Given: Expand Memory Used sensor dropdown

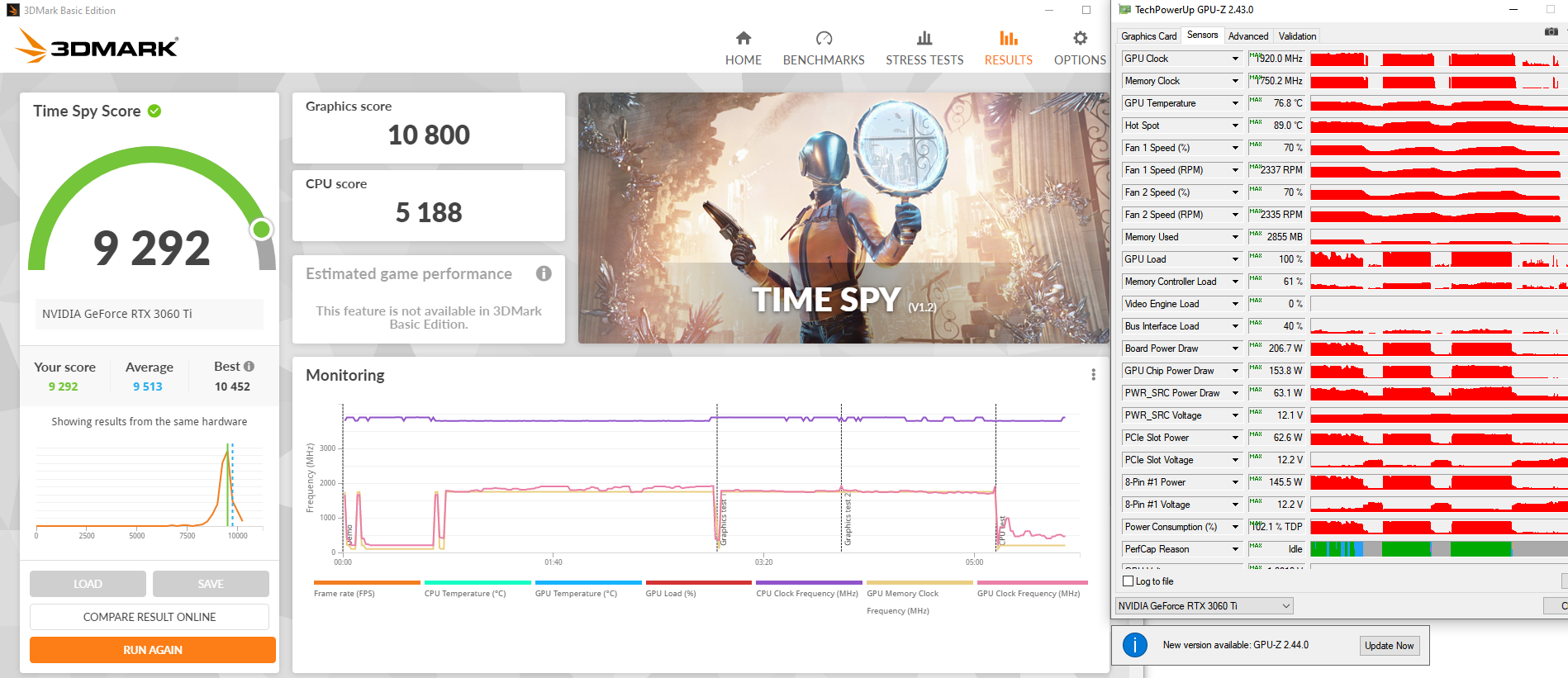Looking at the screenshot, I should point(1235,237).
